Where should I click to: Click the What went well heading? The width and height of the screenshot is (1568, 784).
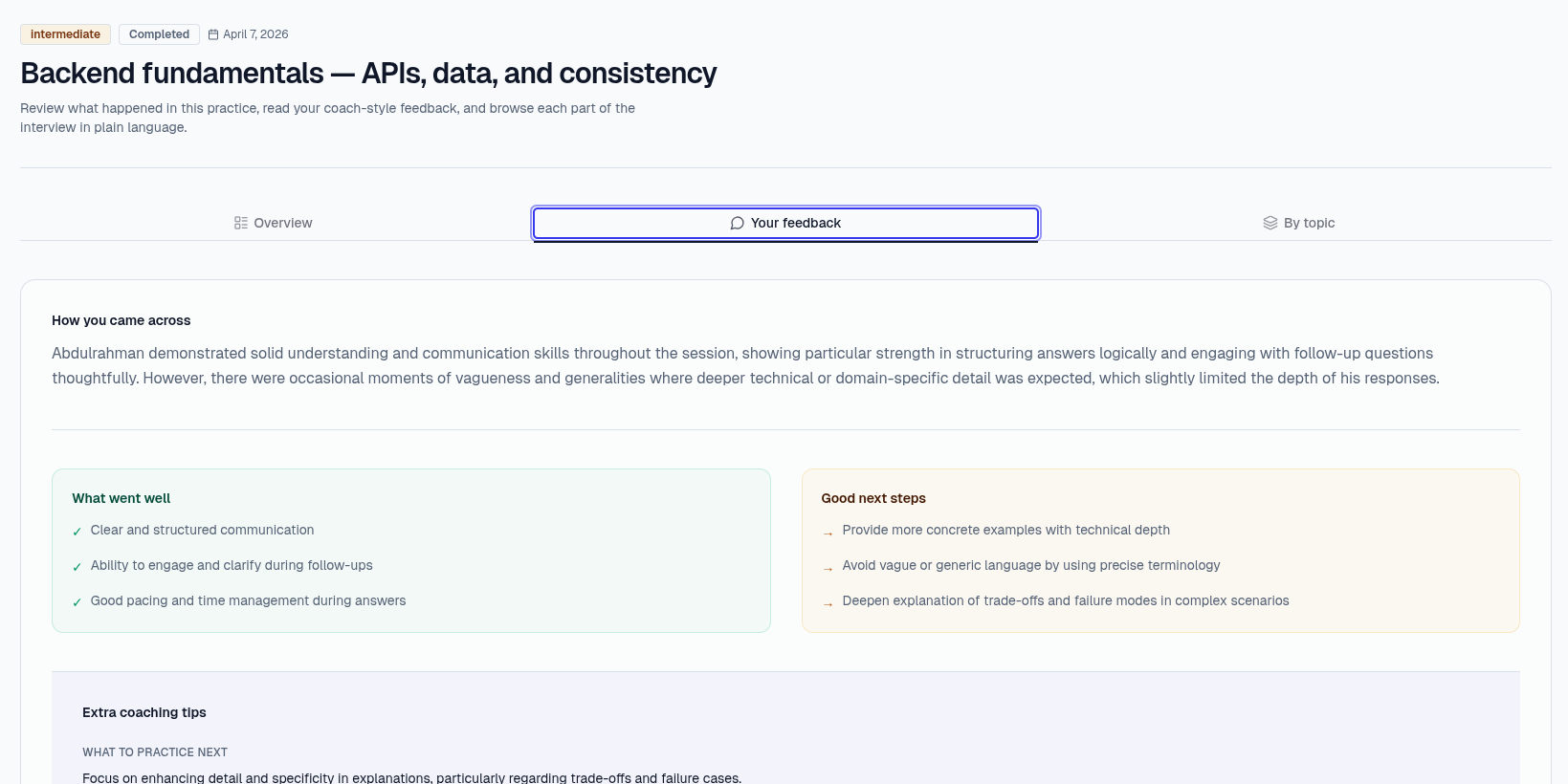point(121,498)
